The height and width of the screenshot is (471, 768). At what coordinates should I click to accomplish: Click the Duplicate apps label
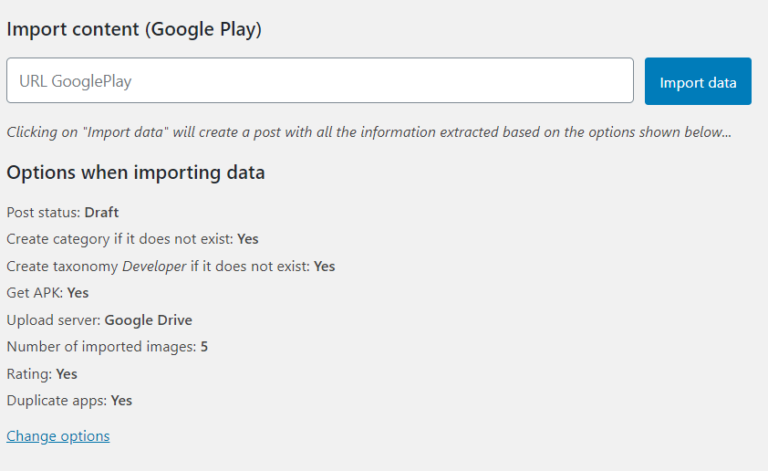tap(56, 401)
